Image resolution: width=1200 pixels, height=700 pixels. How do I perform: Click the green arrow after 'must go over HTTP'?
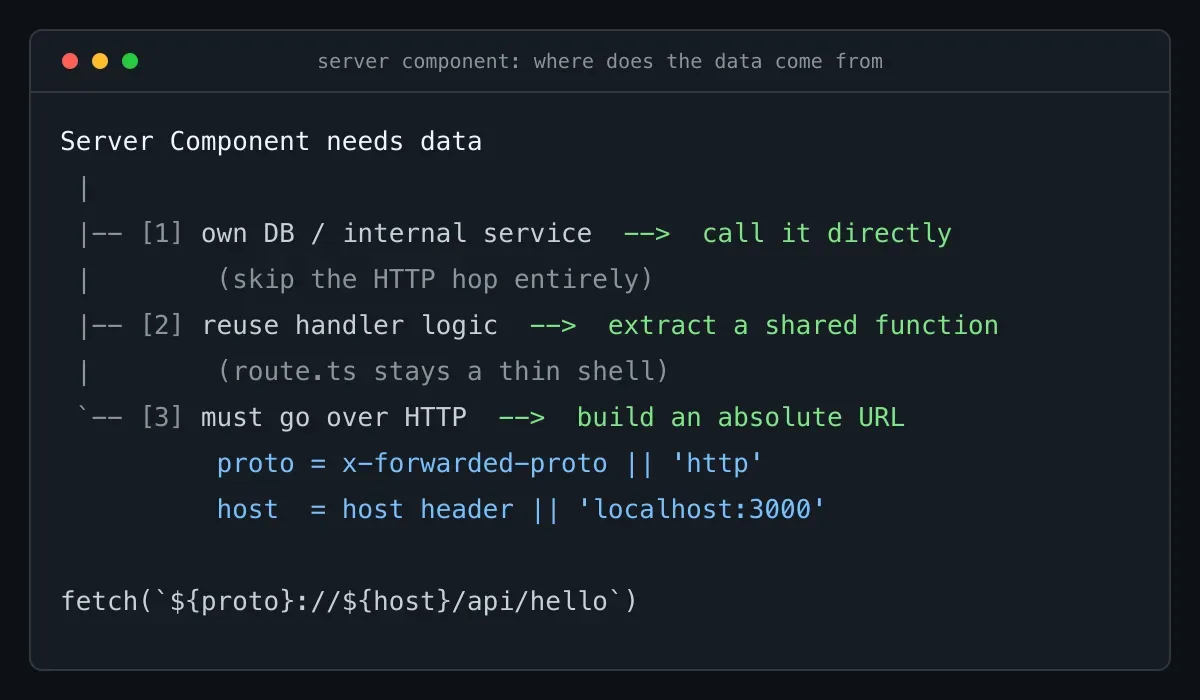[x=522, y=417]
